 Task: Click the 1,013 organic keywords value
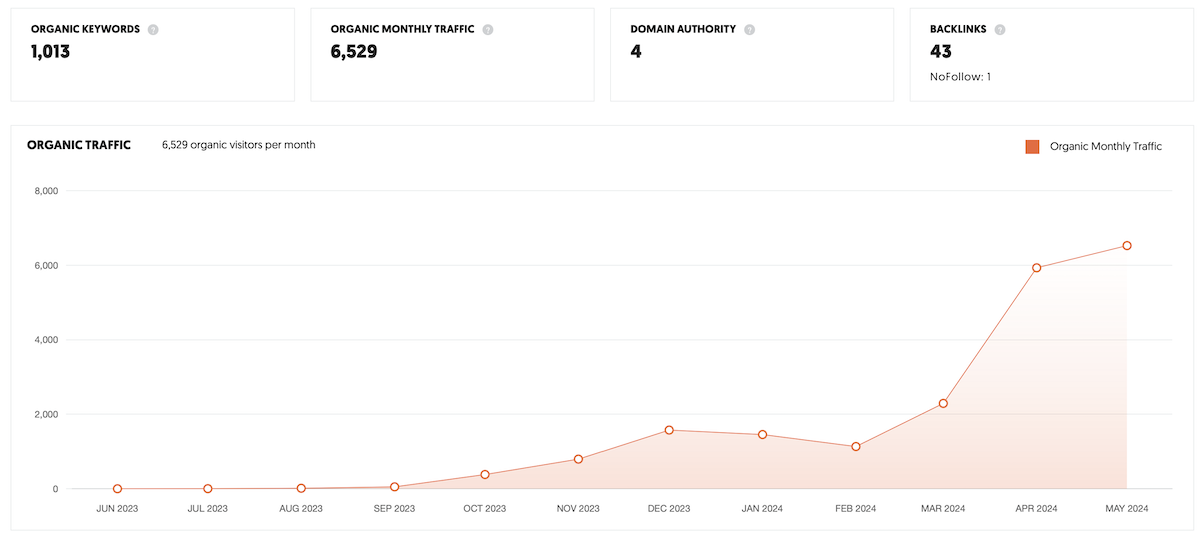[x=51, y=51]
